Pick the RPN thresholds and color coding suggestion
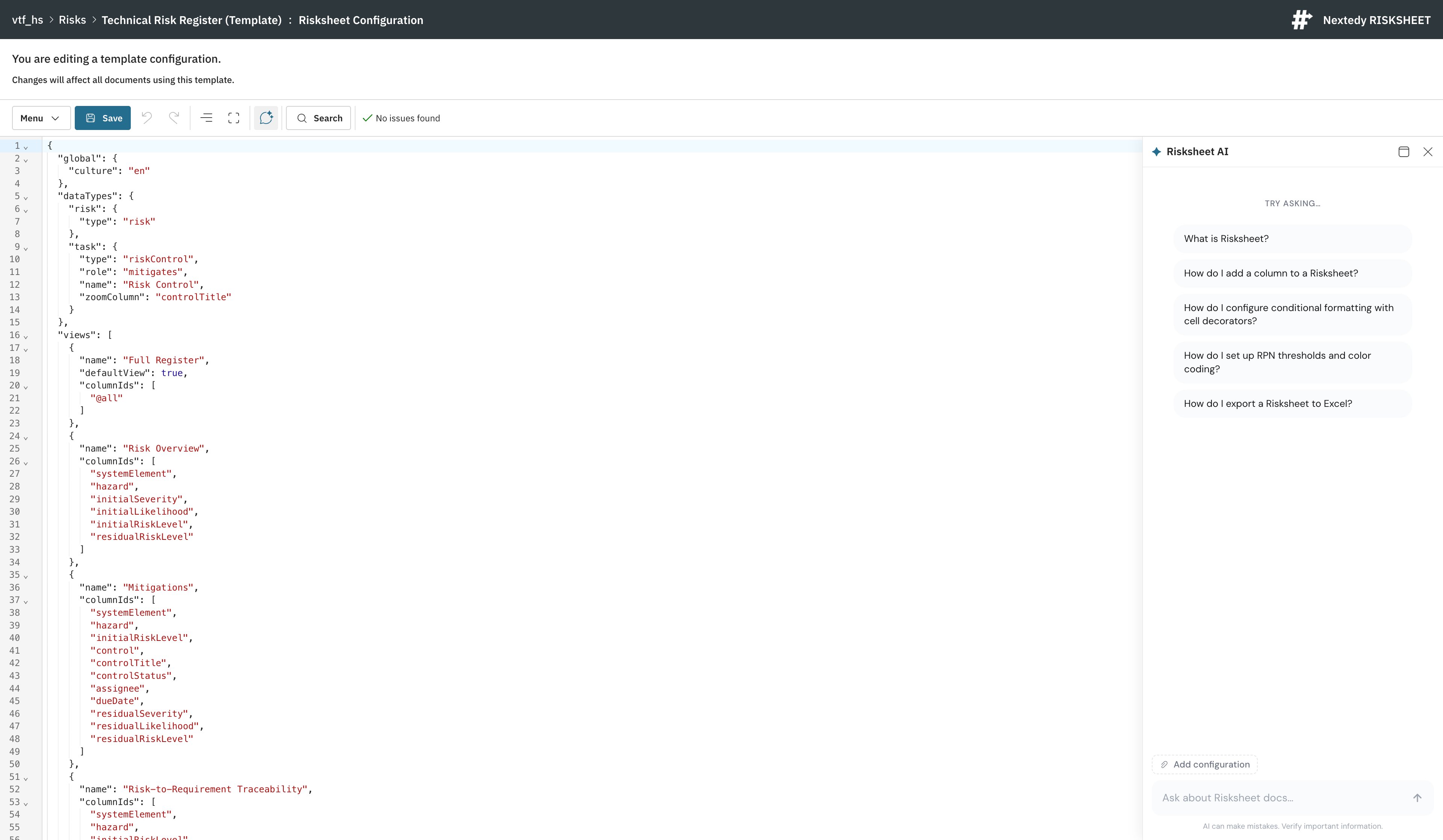Image resolution: width=1443 pixels, height=840 pixels. pos(1293,363)
